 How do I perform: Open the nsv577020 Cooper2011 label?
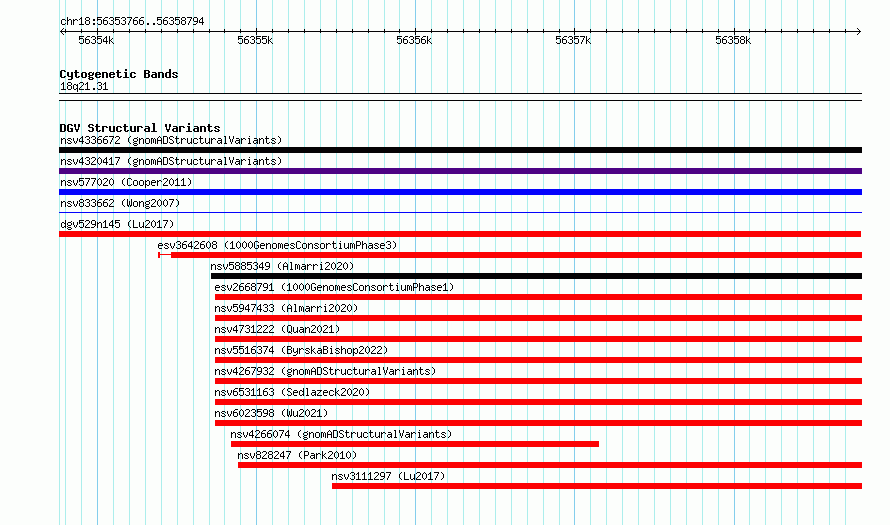[x=126, y=182]
